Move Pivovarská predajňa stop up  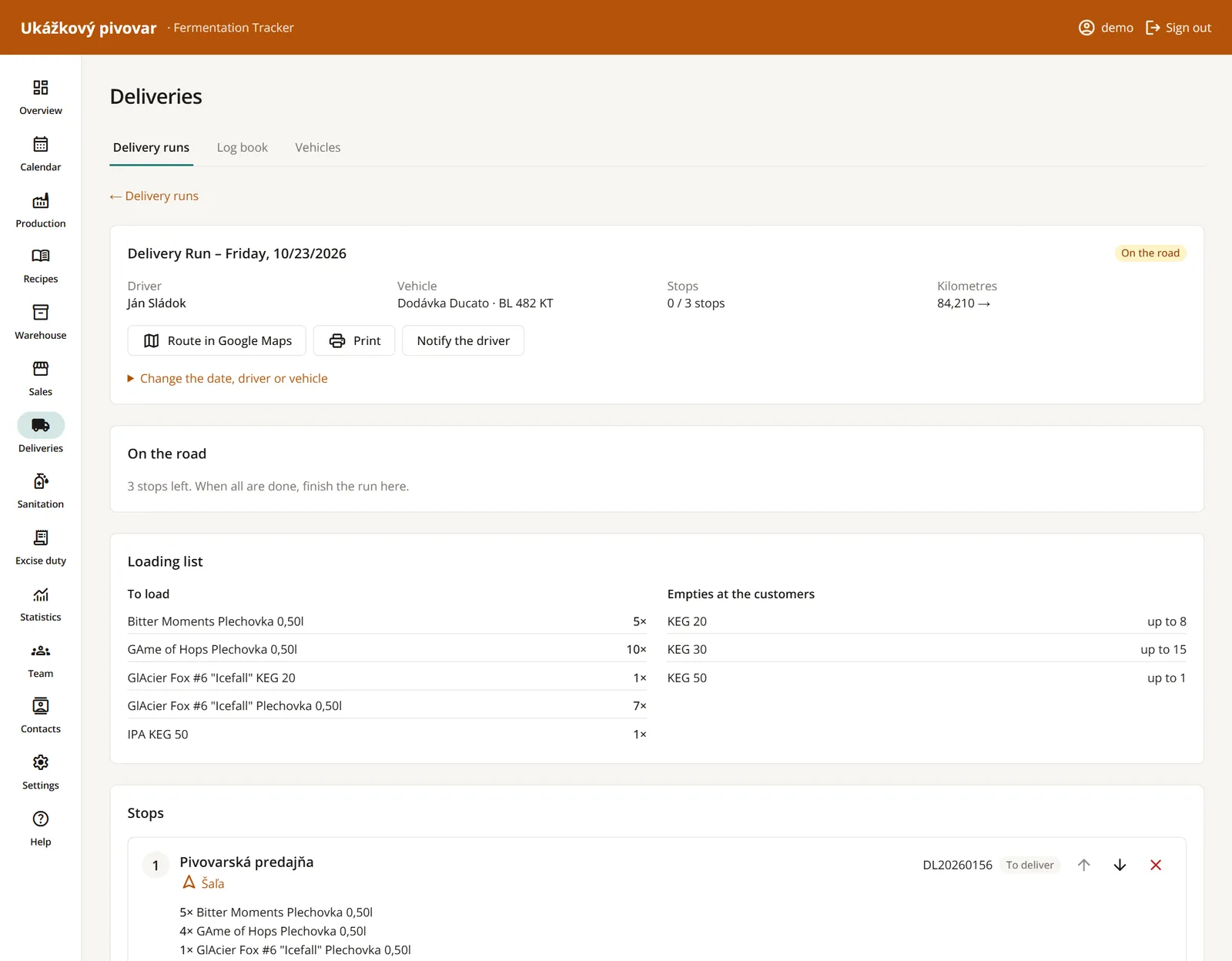point(1084,865)
